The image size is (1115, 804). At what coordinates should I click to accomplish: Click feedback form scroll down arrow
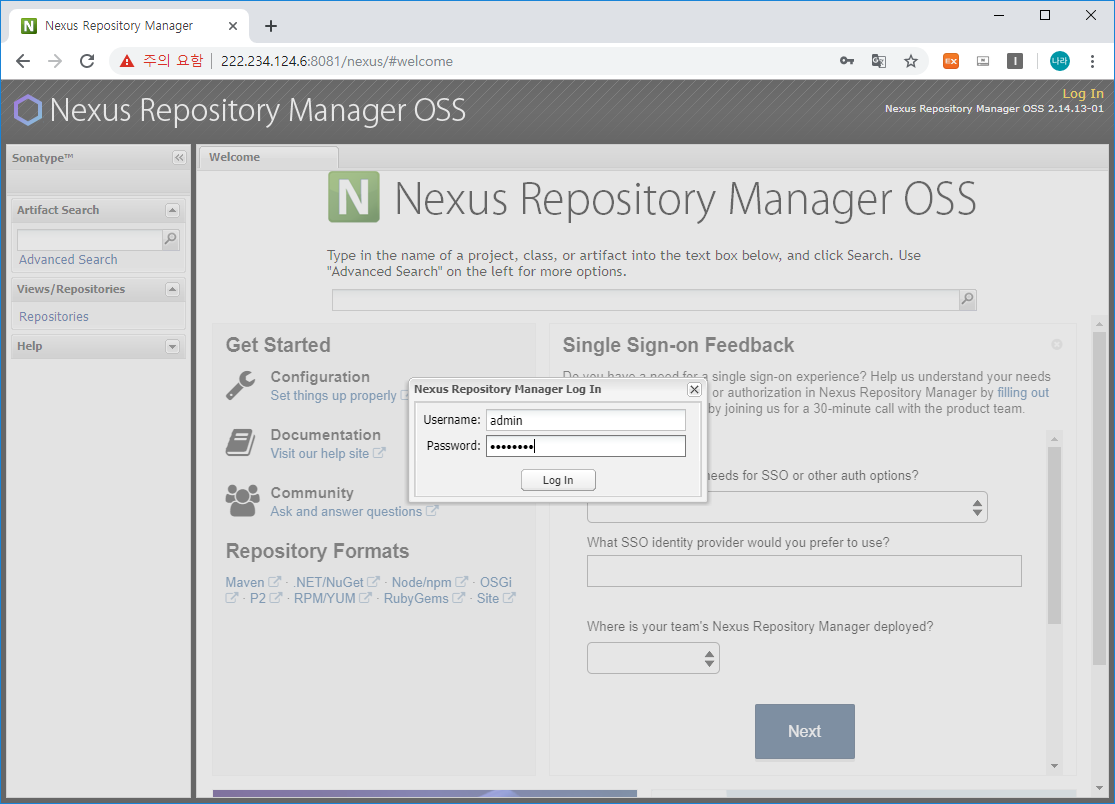click(1055, 766)
